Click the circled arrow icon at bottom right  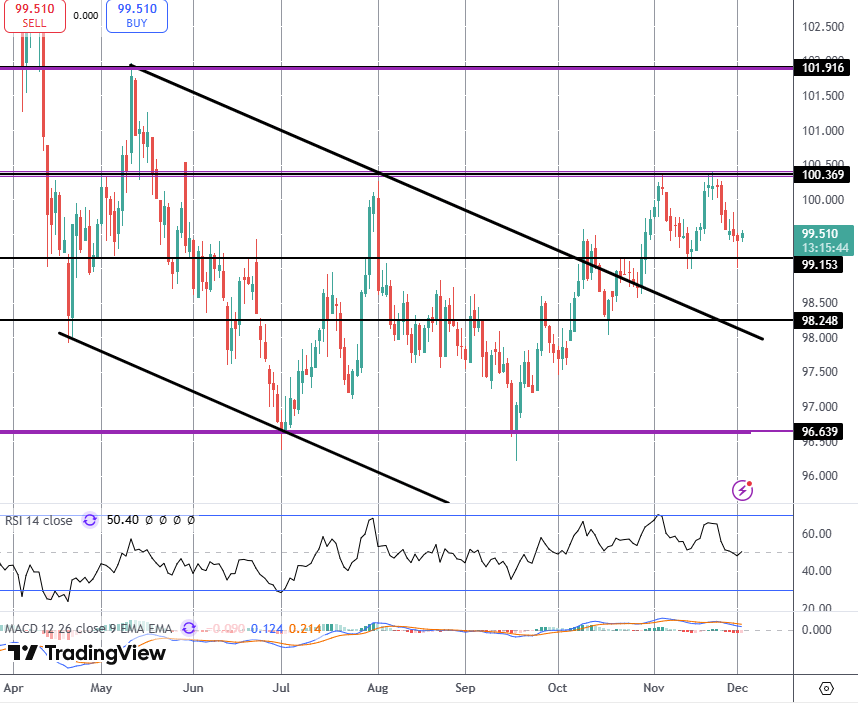[x=827, y=690]
